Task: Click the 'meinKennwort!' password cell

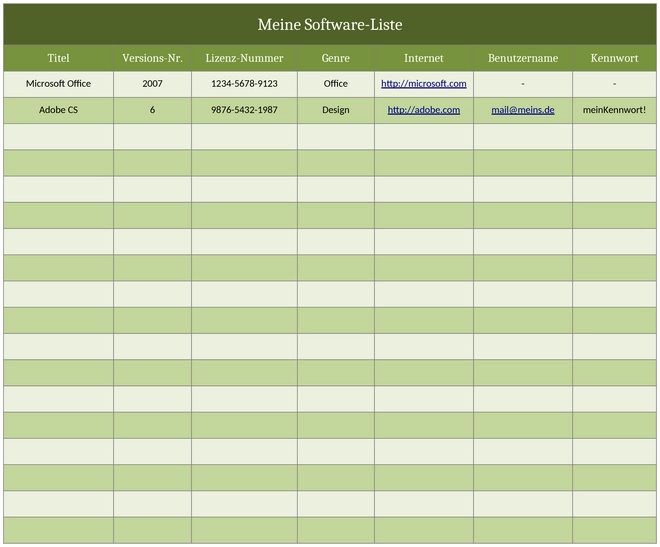Action: click(x=614, y=110)
